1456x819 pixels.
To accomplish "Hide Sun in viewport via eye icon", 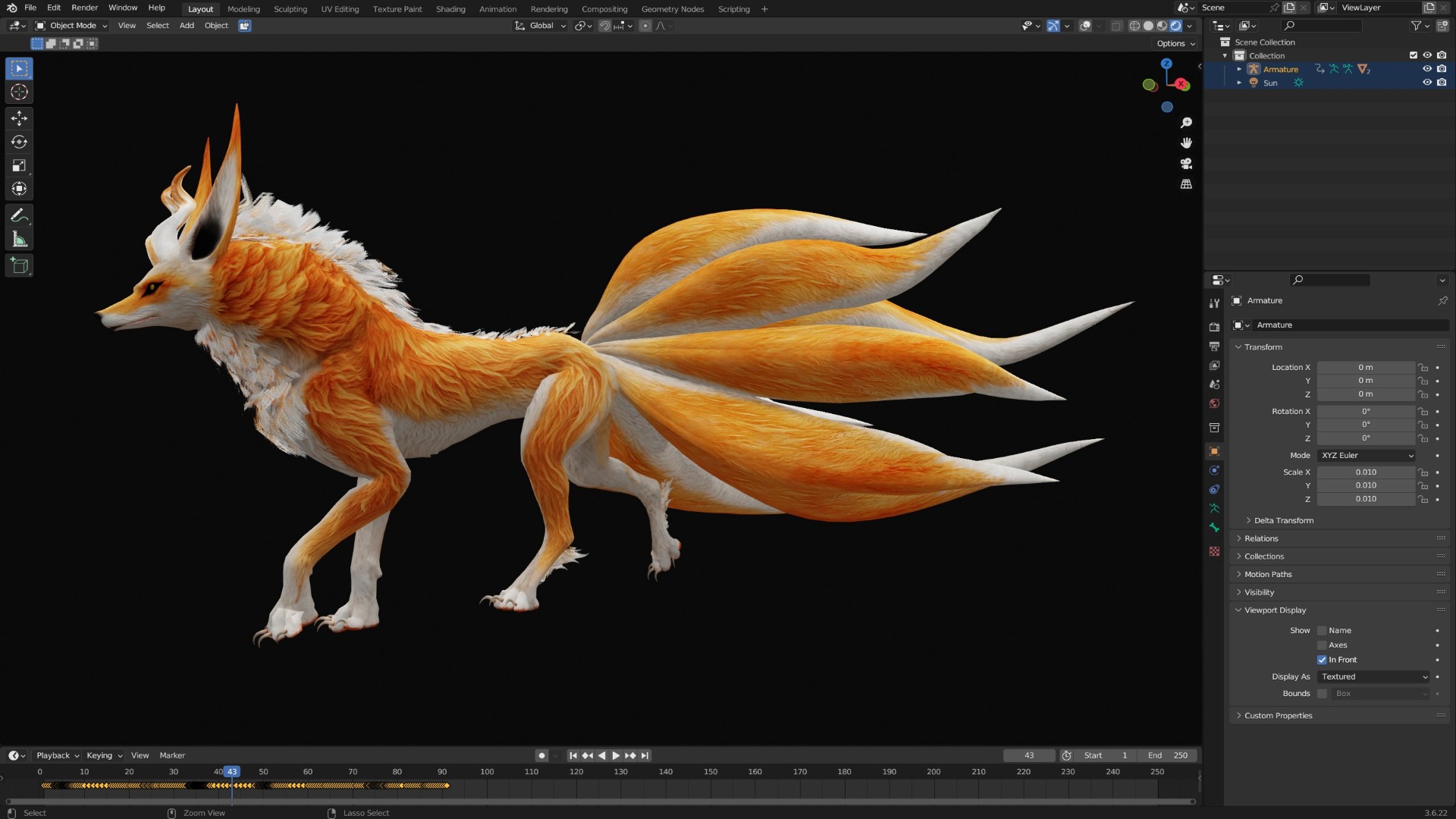I will pos(1426,83).
